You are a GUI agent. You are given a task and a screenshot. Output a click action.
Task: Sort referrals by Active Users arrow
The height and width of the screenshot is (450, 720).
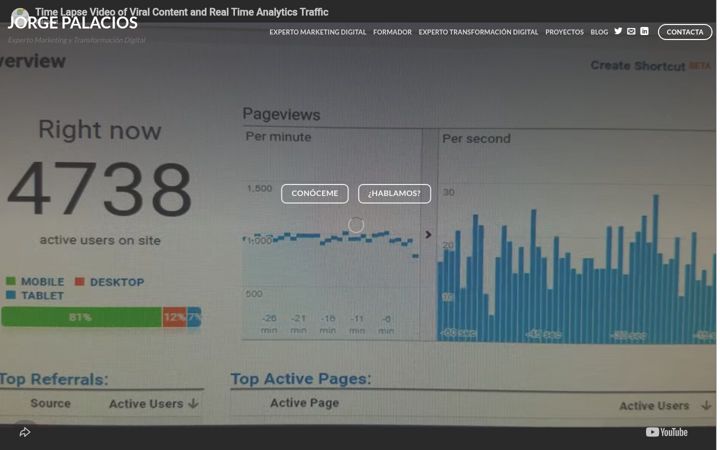193,404
